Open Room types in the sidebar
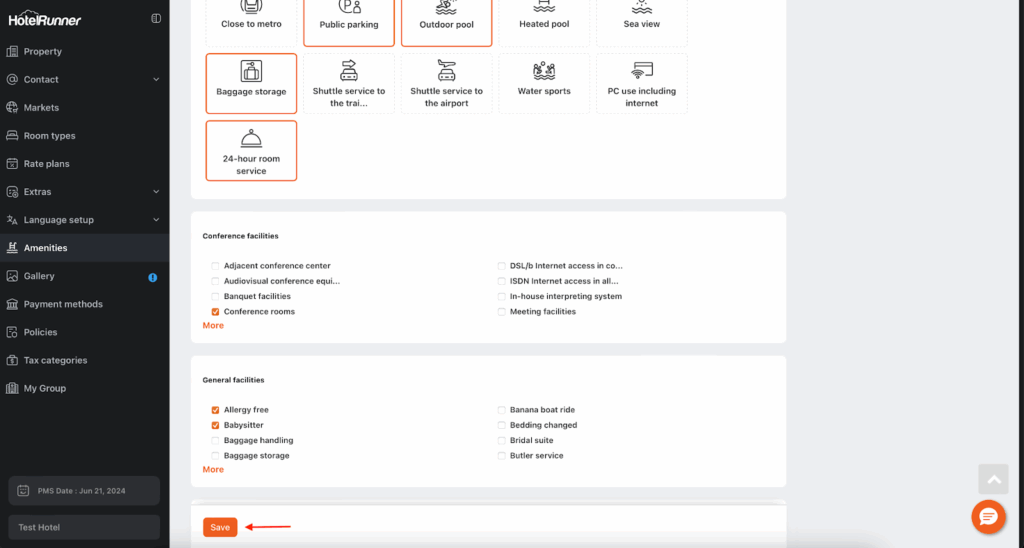This screenshot has height=548, width=1024. (x=50, y=136)
